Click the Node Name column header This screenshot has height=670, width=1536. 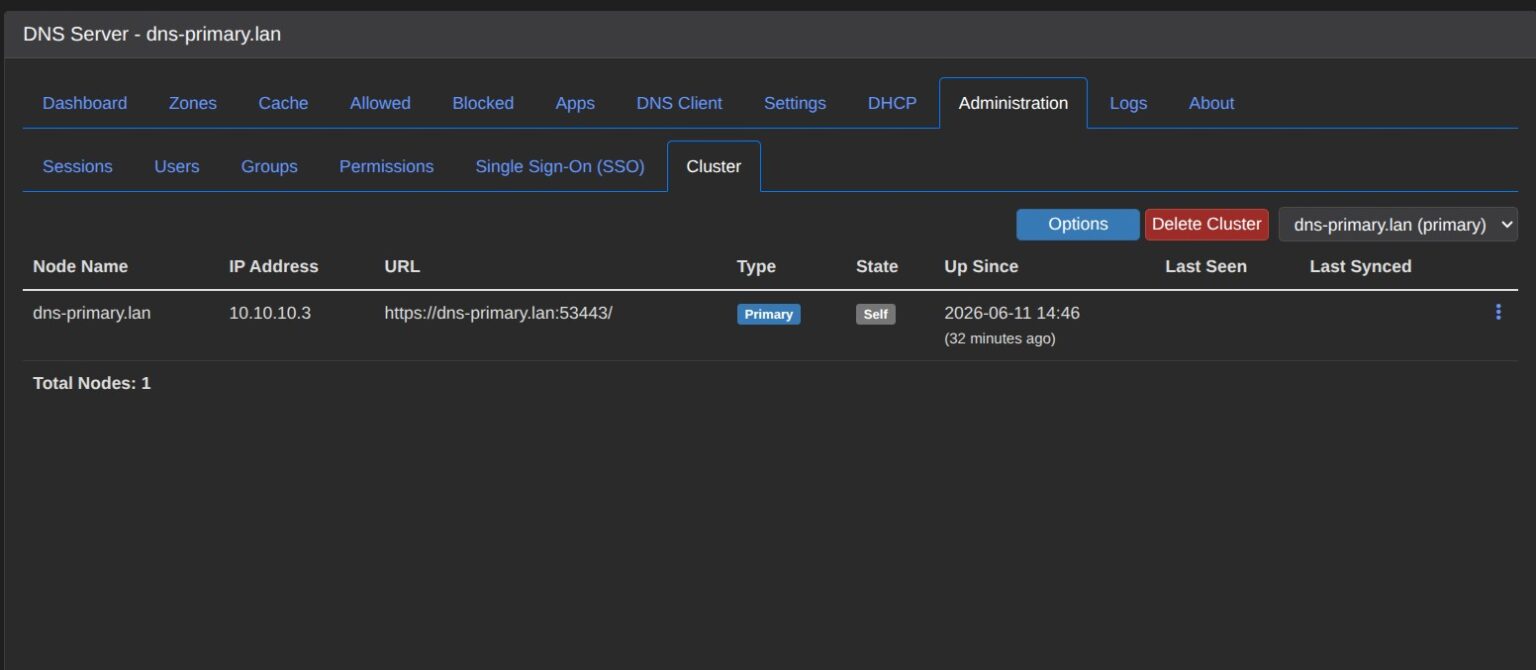[x=80, y=266]
